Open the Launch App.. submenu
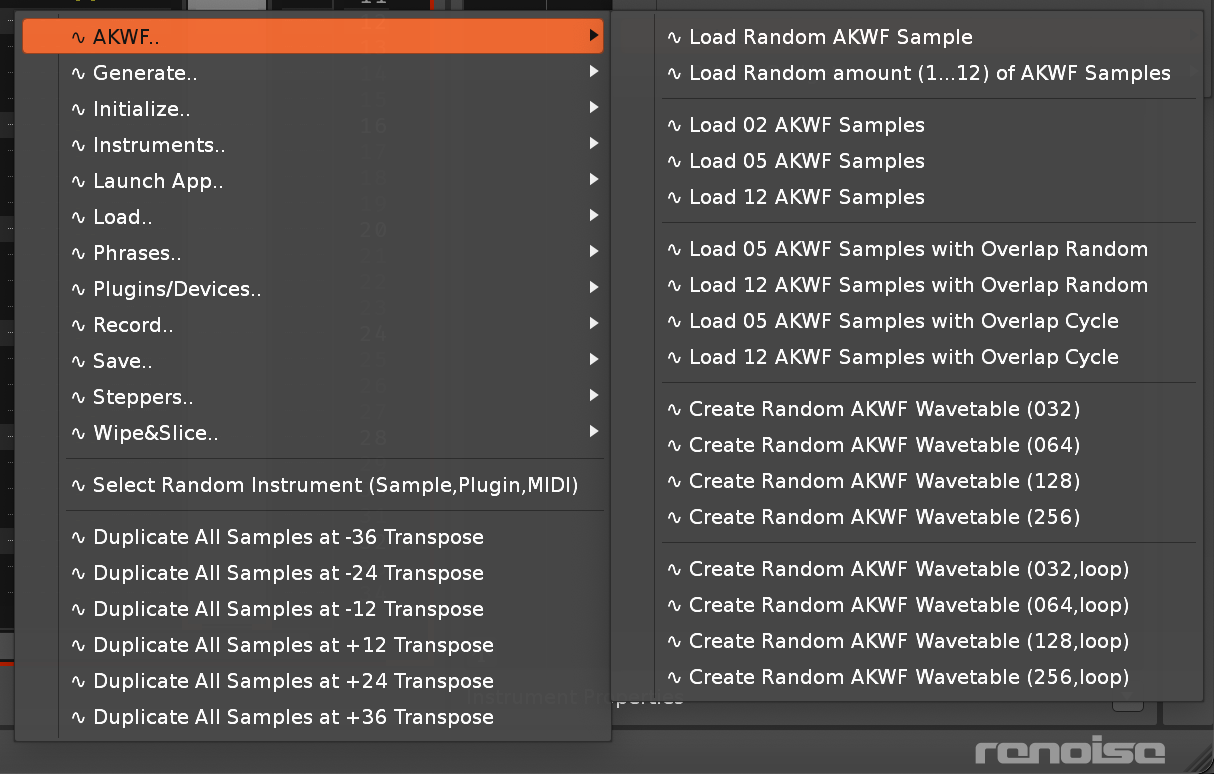Screen dimensions: 1214x774 pyautogui.click(x=312, y=181)
